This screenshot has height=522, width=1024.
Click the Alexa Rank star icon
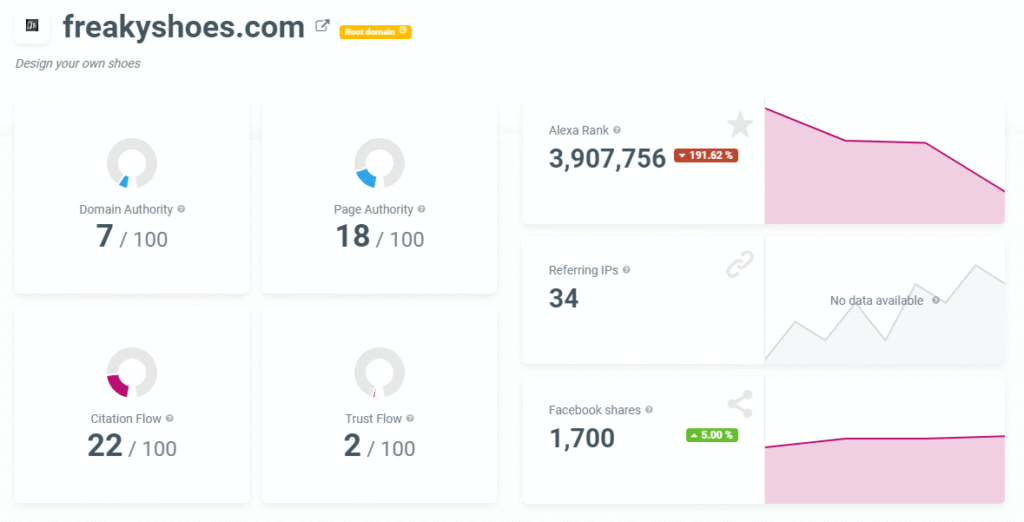[x=739, y=125]
